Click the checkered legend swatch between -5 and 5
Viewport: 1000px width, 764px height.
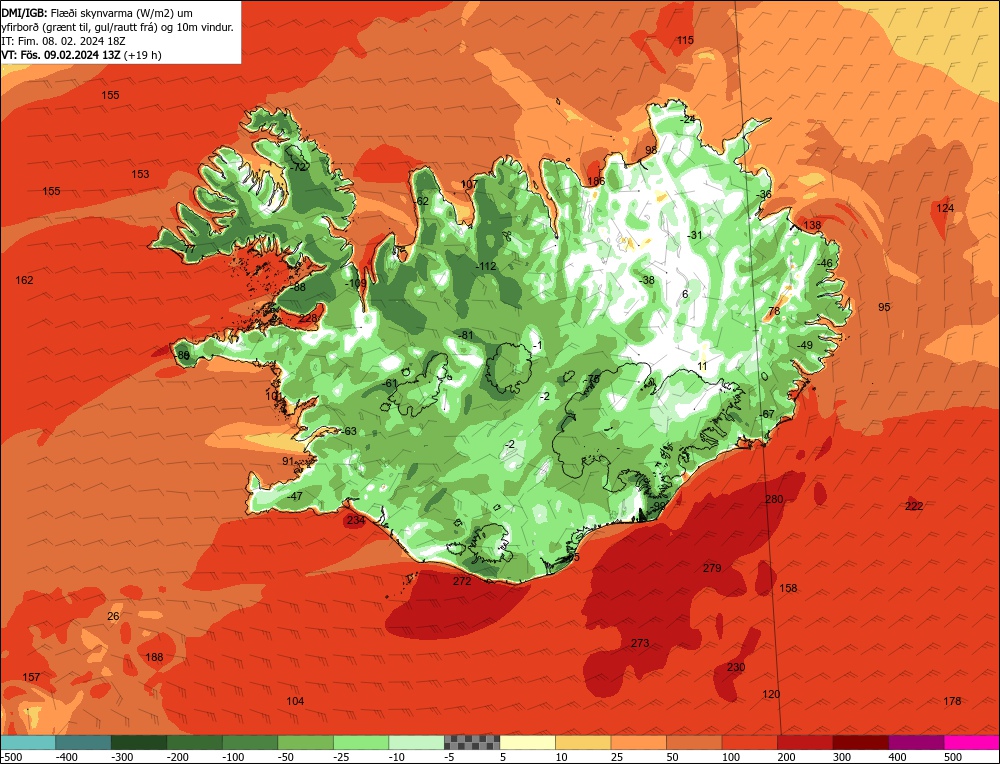click(x=472, y=743)
